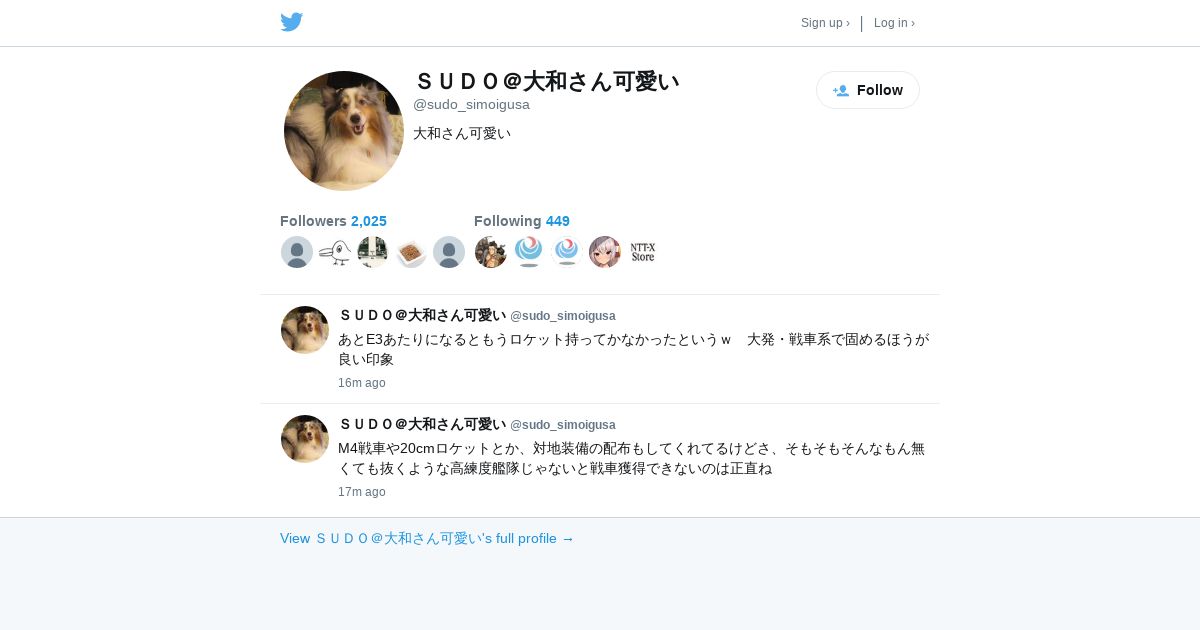Select the anime girl following avatar
Screen dimensions: 1200x630
[605, 252]
